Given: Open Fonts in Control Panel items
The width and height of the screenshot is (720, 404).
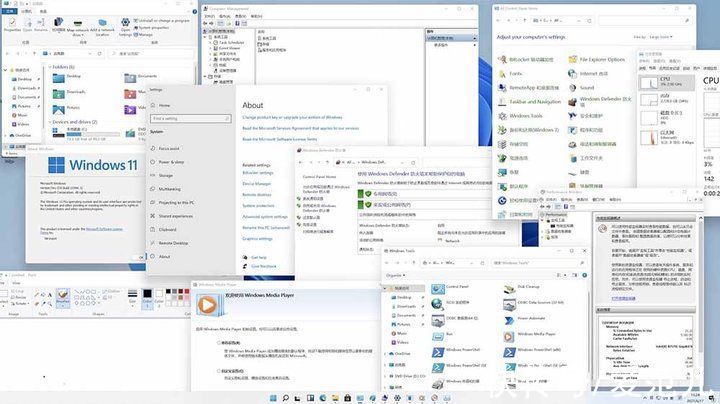Looking at the screenshot, I should [515, 73].
